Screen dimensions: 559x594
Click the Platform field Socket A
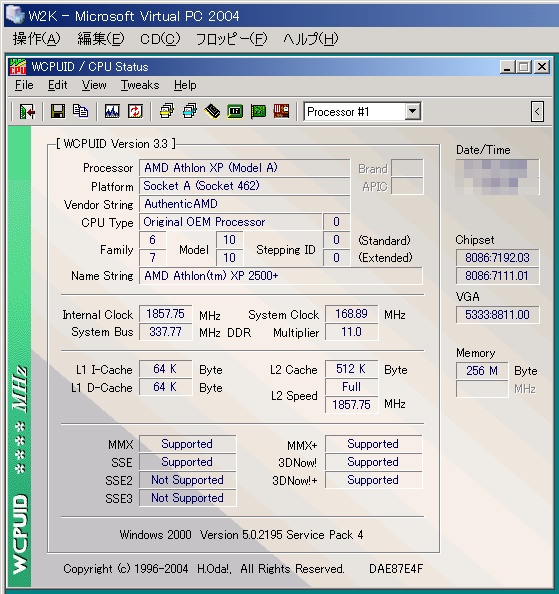244,186
